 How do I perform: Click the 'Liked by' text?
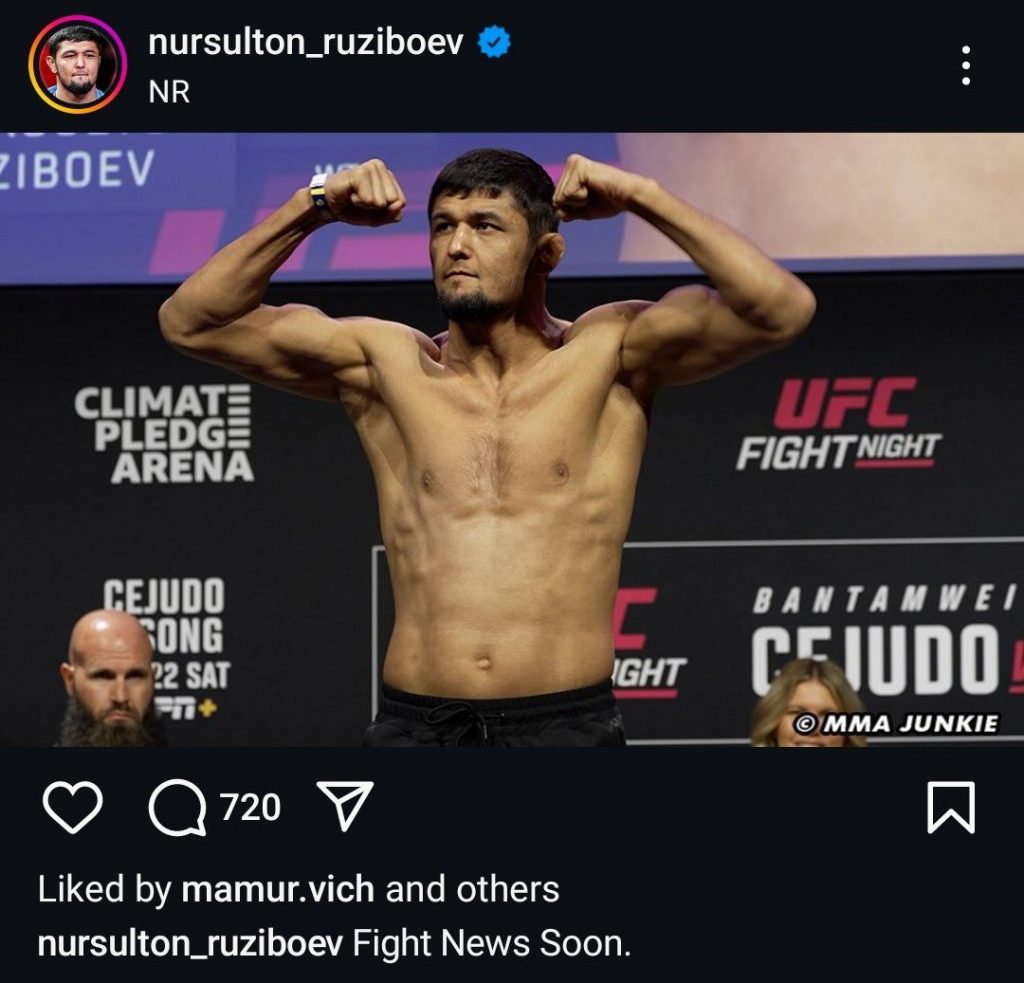click(x=104, y=889)
